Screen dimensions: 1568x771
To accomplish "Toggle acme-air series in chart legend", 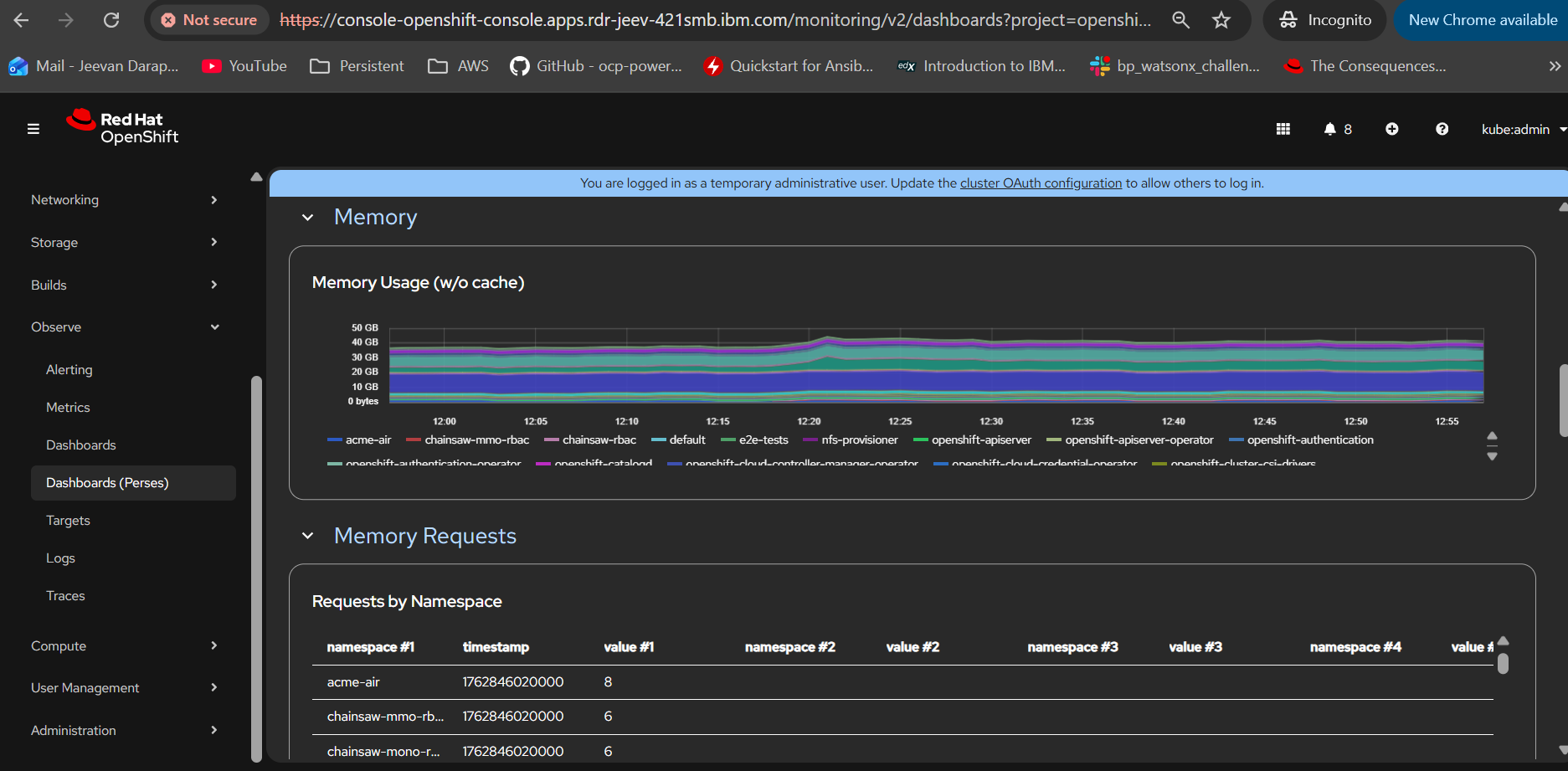I will click(x=368, y=440).
